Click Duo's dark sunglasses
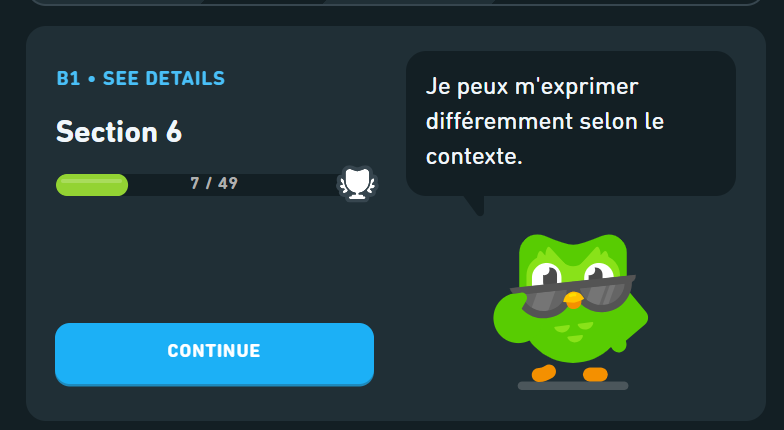Image resolution: width=784 pixels, height=430 pixels. pos(573,296)
